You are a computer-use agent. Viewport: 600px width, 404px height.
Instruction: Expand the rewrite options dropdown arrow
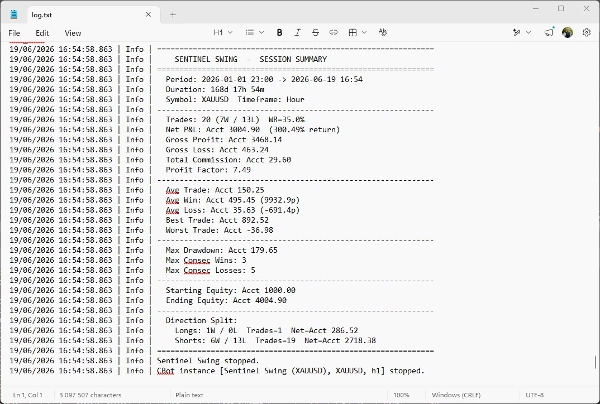click(x=528, y=33)
